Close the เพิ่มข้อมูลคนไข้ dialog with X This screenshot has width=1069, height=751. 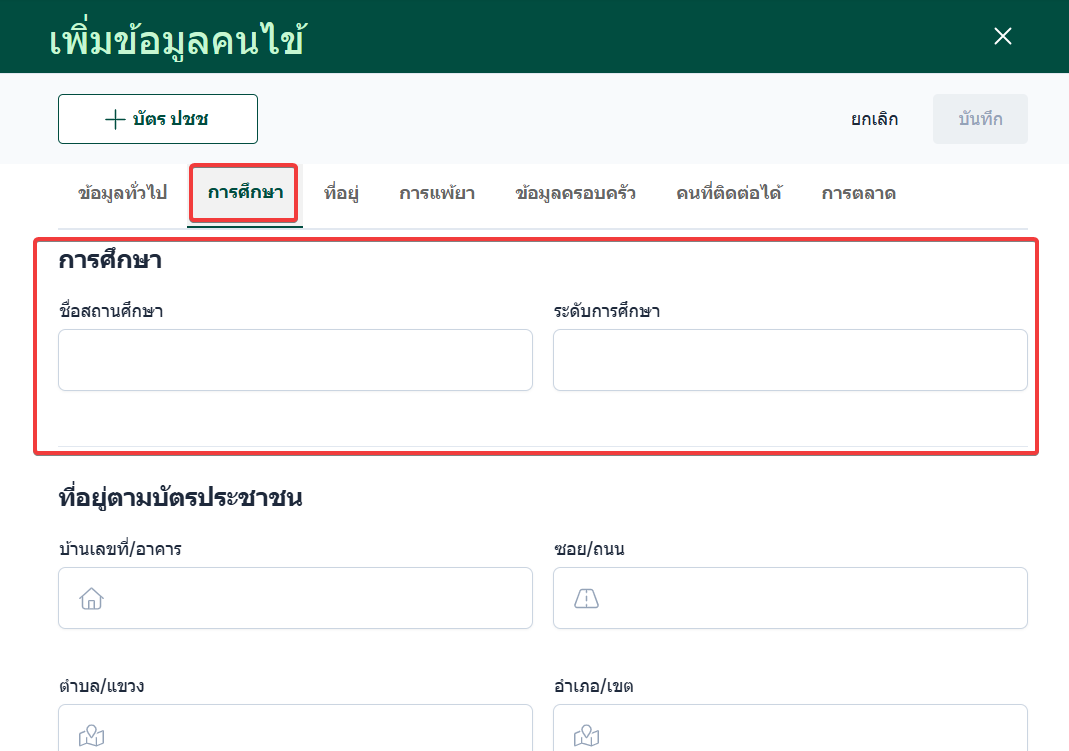[1003, 37]
